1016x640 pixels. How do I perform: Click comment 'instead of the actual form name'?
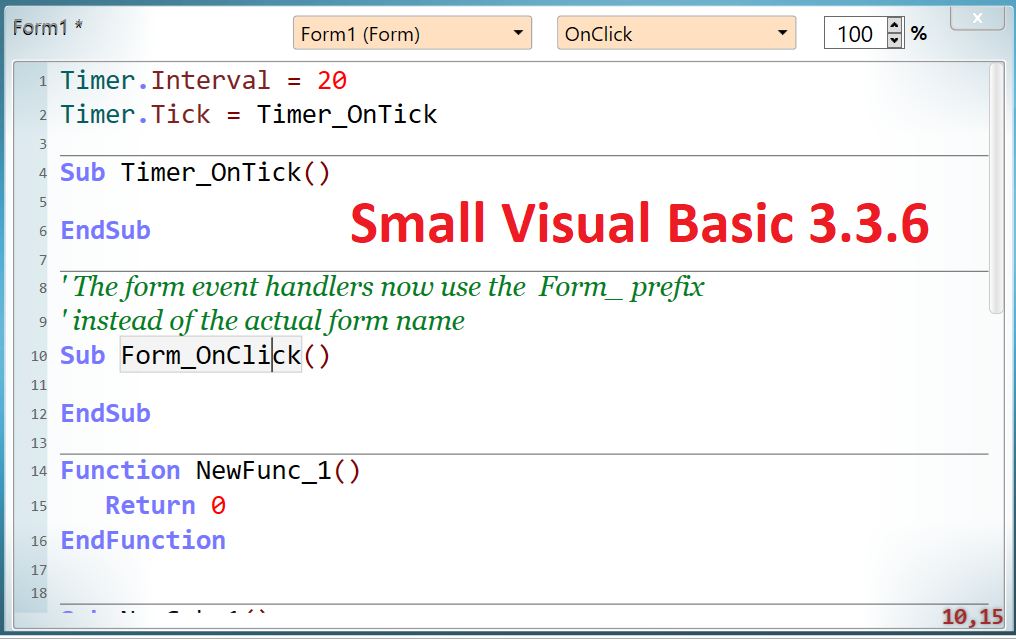262,321
